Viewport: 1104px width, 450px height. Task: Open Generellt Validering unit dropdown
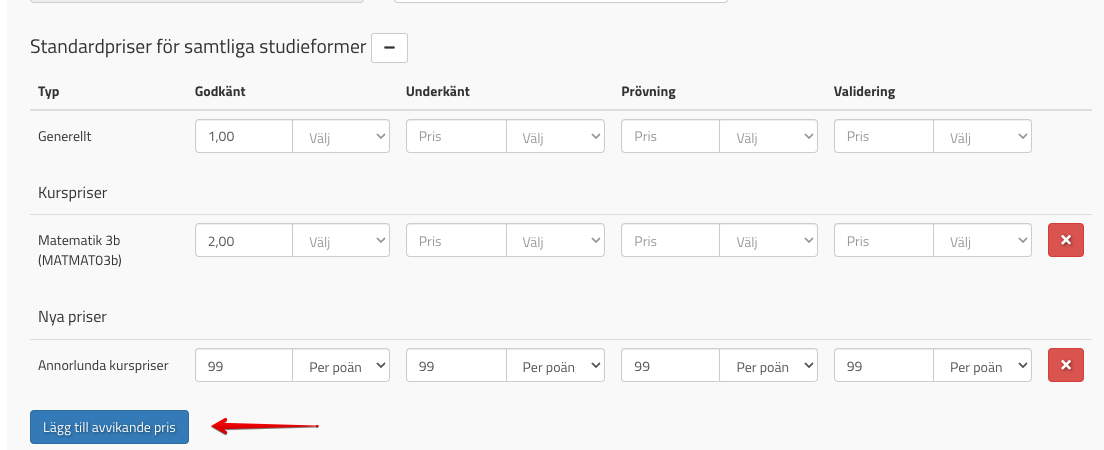[x=982, y=137]
